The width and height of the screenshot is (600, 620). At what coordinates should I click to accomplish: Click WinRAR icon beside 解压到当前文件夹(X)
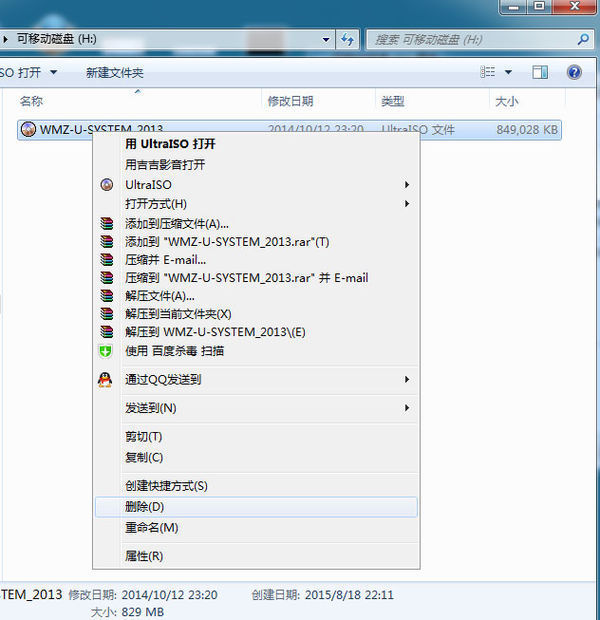[x=106, y=314]
